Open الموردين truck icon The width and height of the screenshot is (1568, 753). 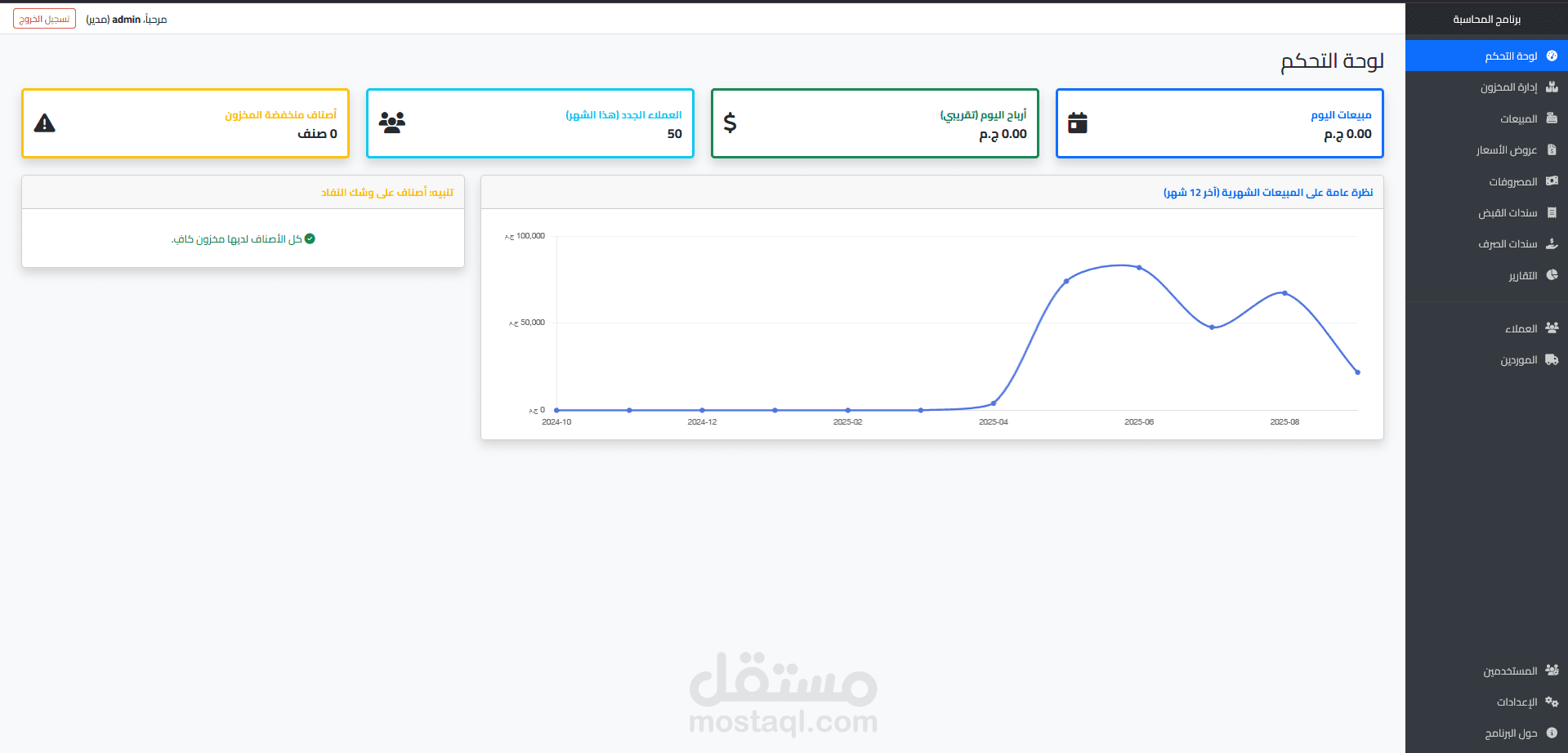pos(1552,359)
